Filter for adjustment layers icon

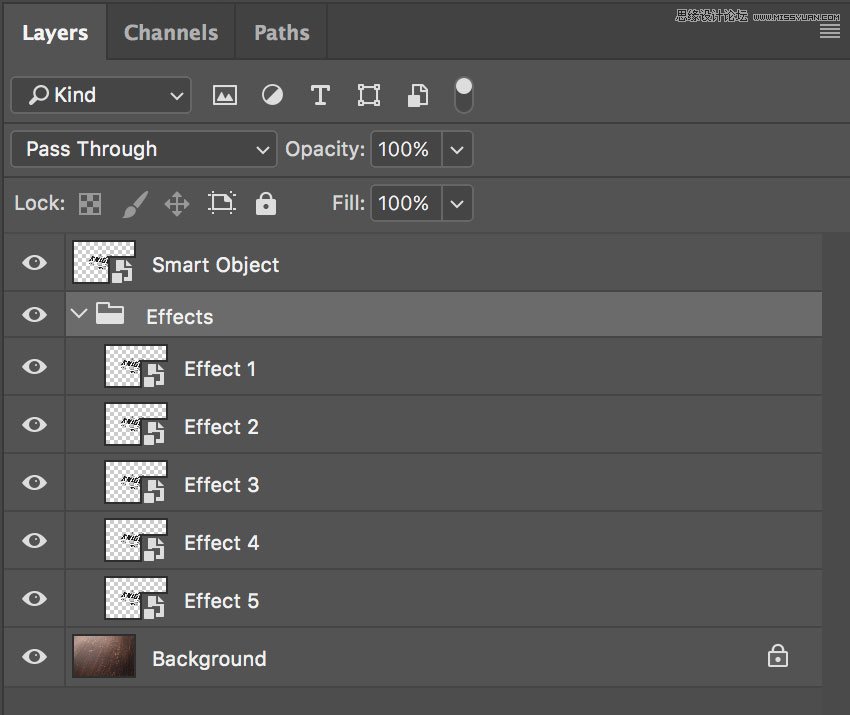pyautogui.click(x=272, y=95)
